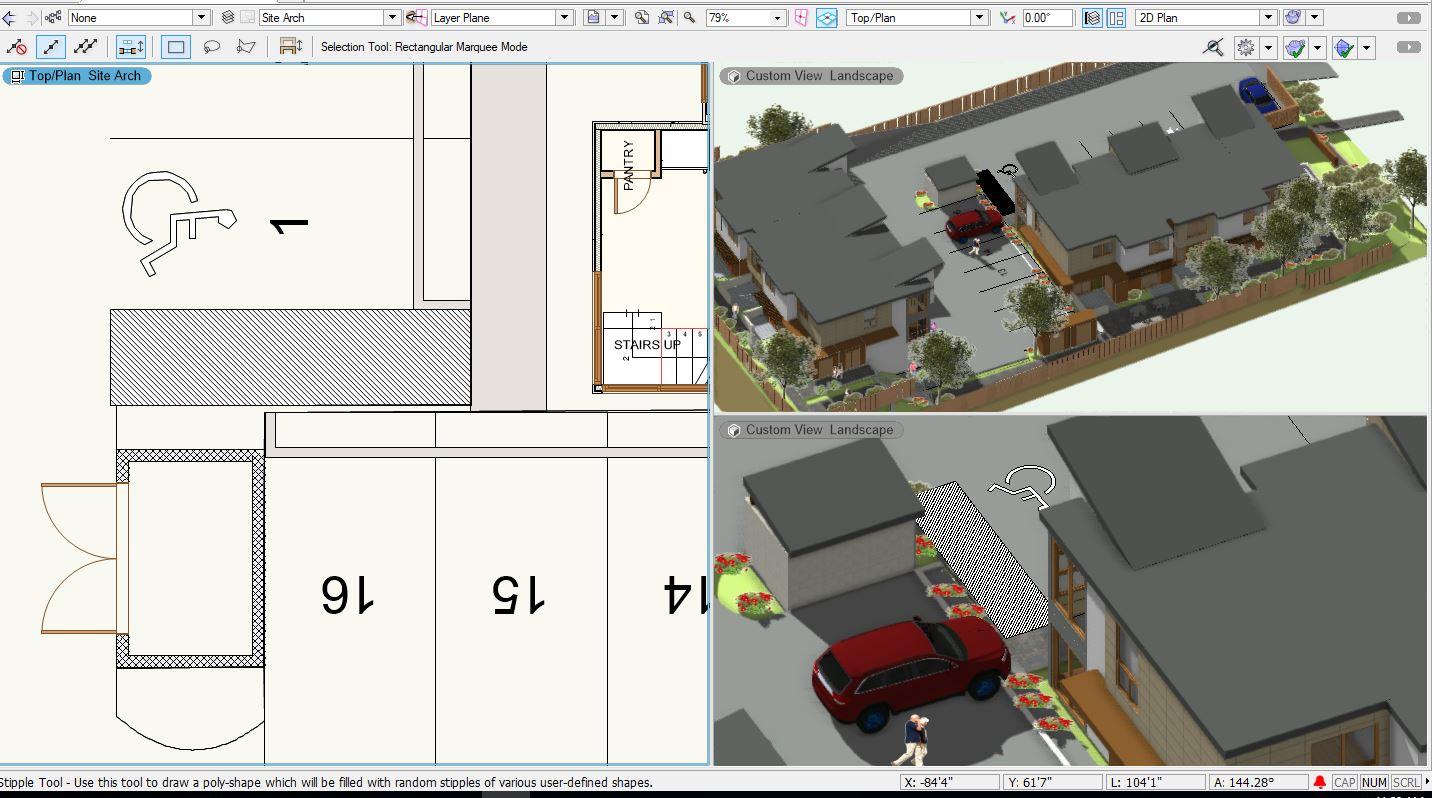Image resolution: width=1432 pixels, height=798 pixels.
Task: Click the L length field in status bar
Action: [1156, 782]
